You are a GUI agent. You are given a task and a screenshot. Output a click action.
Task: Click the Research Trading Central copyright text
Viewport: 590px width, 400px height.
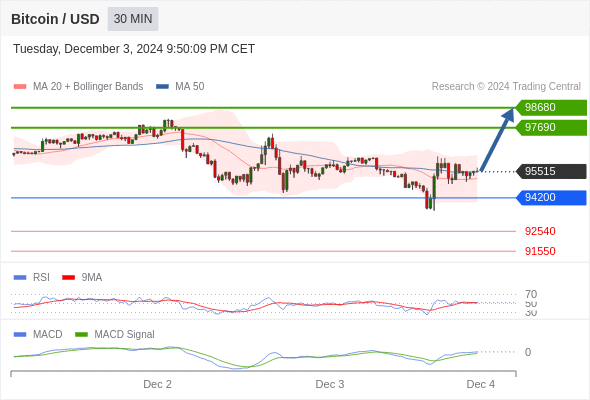coord(506,87)
